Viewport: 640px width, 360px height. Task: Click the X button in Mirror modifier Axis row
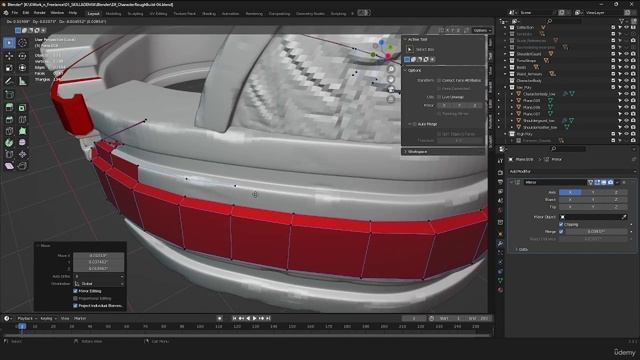570,192
